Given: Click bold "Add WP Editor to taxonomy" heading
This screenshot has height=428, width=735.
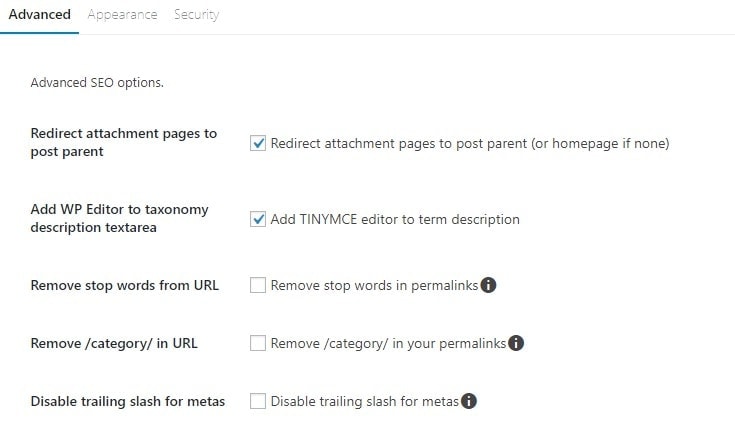Looking at the screenshot, I should (119, 209).
